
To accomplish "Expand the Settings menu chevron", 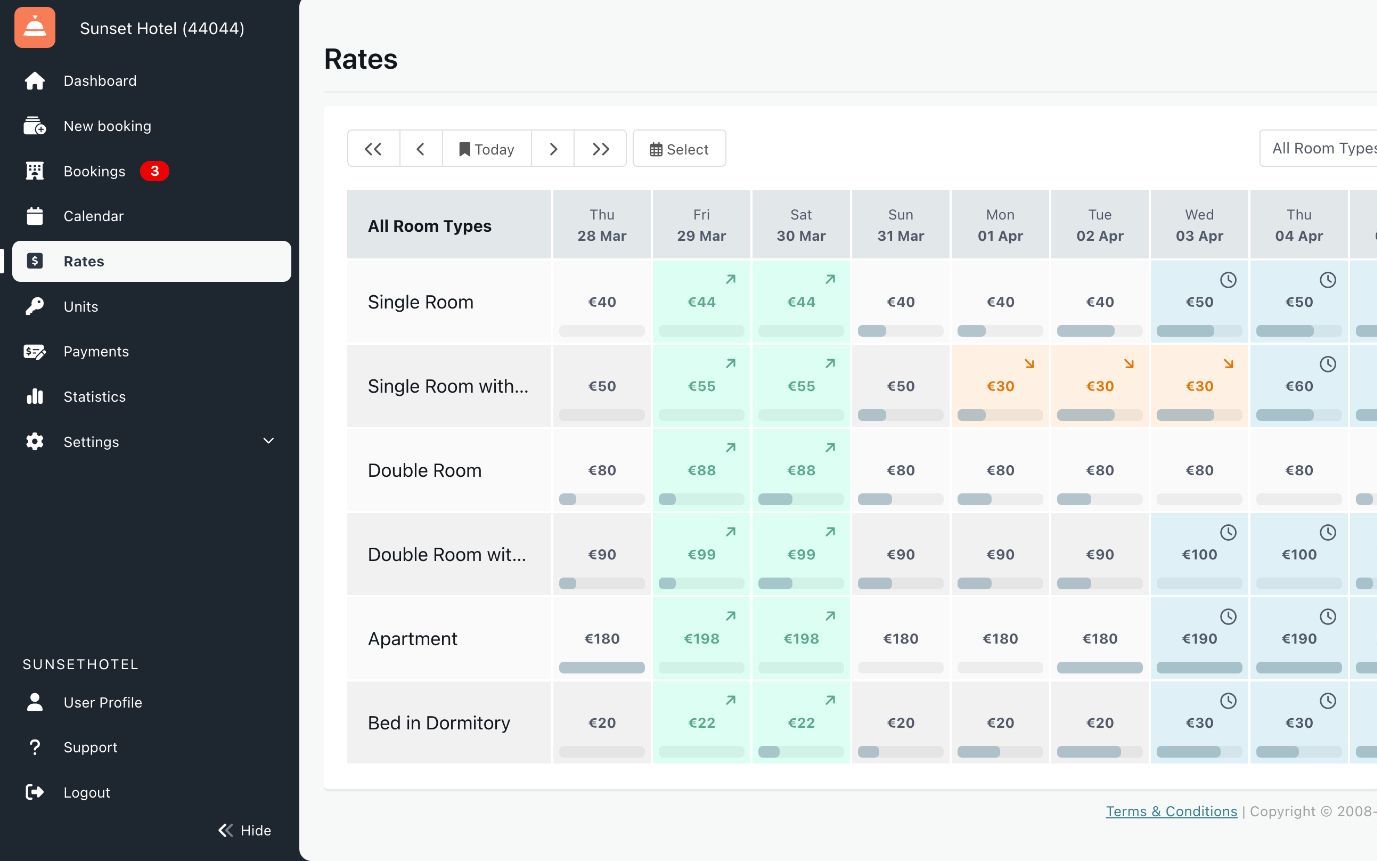I will pos(268,441).
